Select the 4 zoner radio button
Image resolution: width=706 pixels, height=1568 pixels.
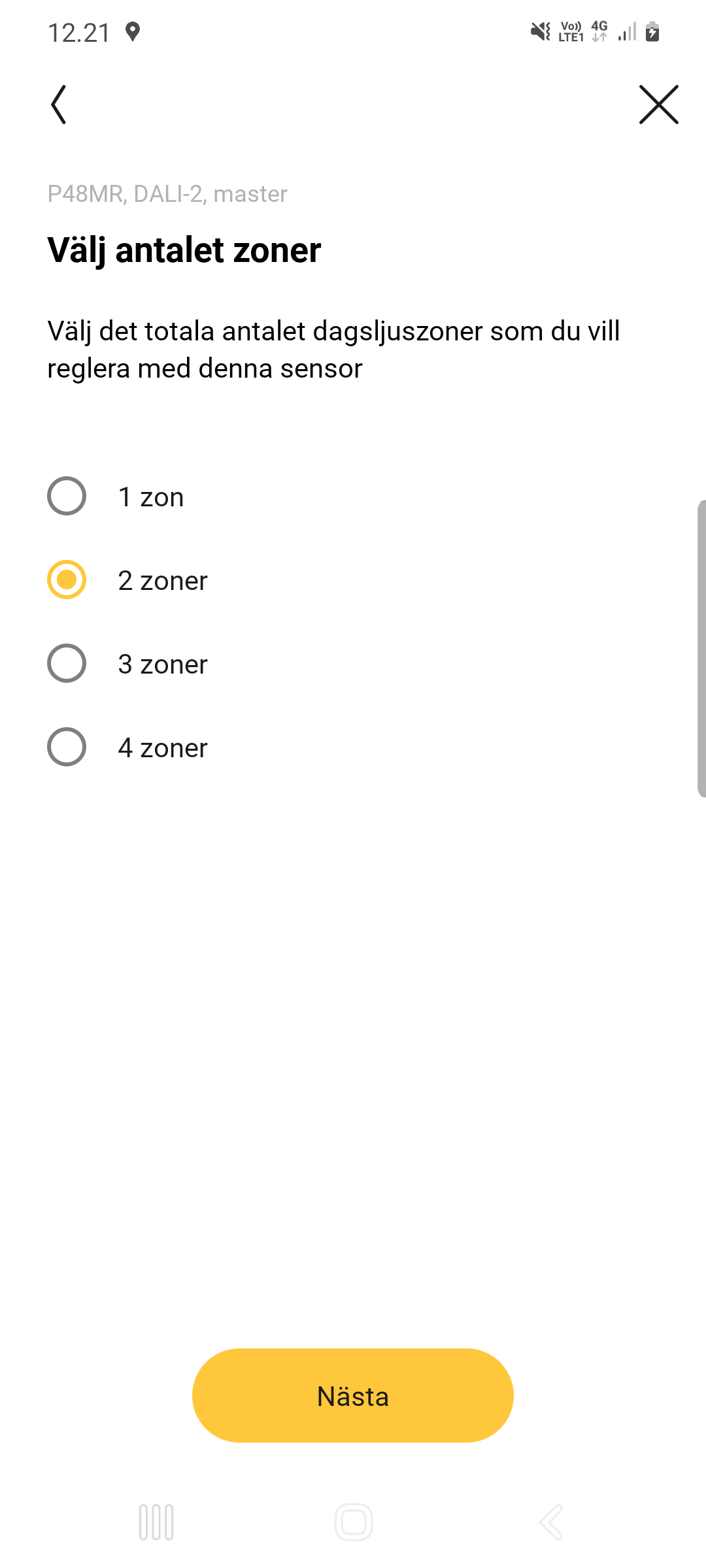(67, 747)
